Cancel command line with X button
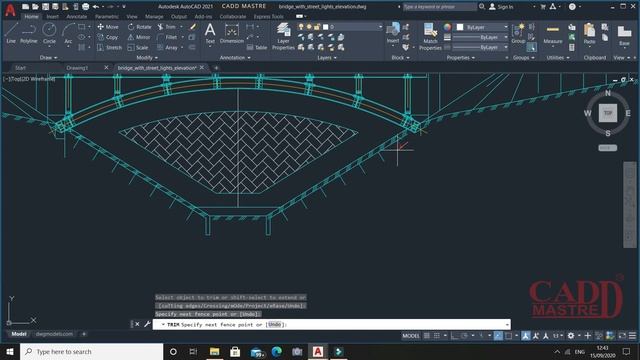Viewport: 640px width, 360px height. coord(137,324)
